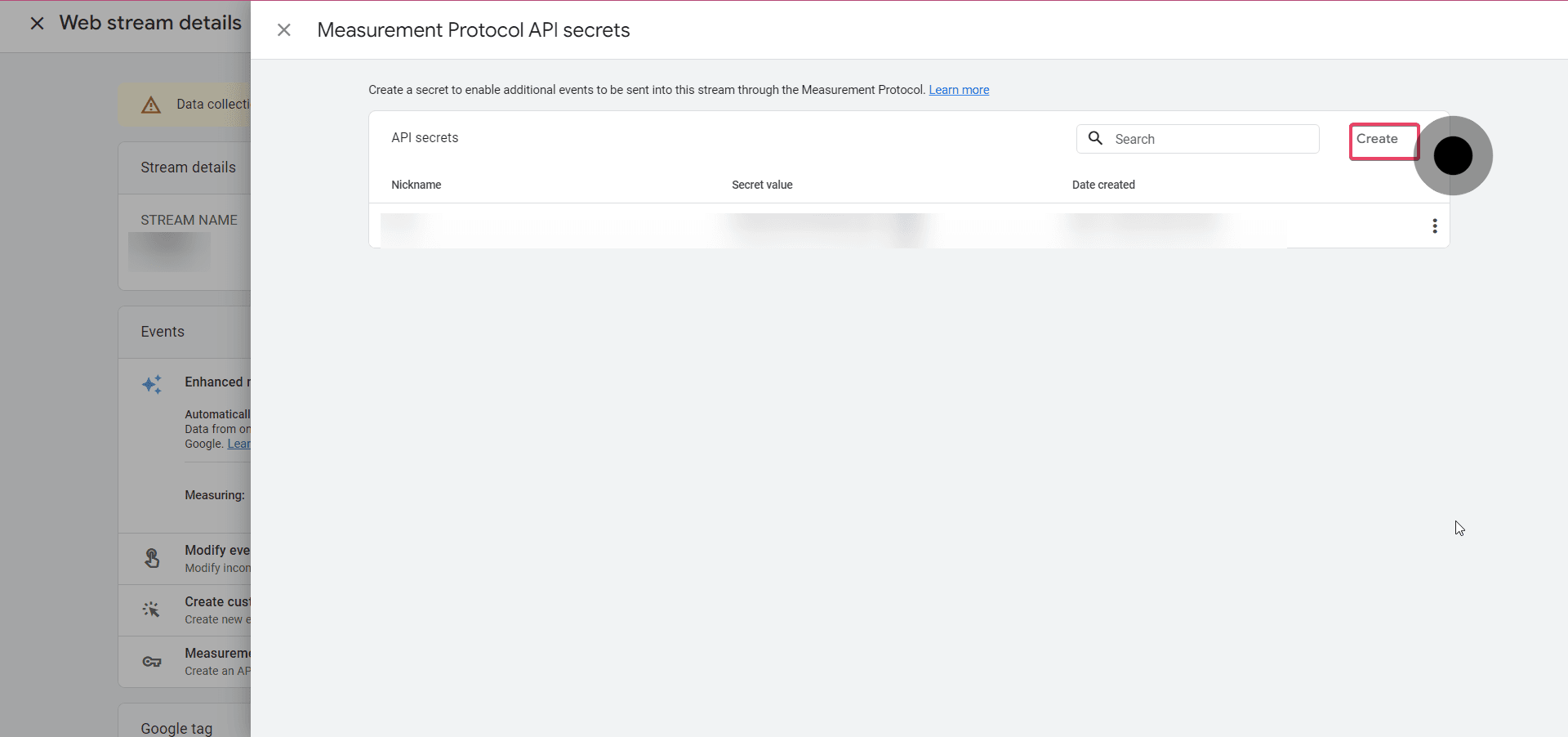Open the Measurement Protocol API secrets option
Screen dimensions: 1568x737
click(185, 662)
